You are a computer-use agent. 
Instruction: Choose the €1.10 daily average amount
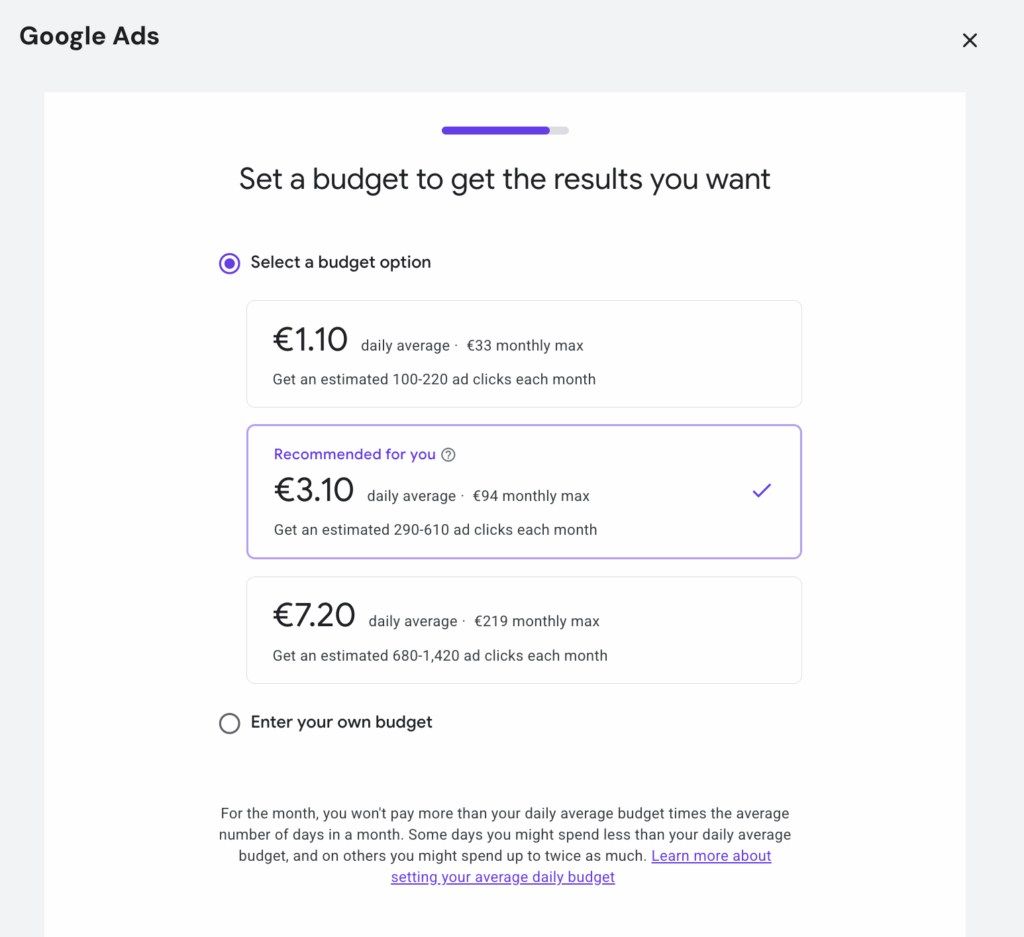coord(311,340)
